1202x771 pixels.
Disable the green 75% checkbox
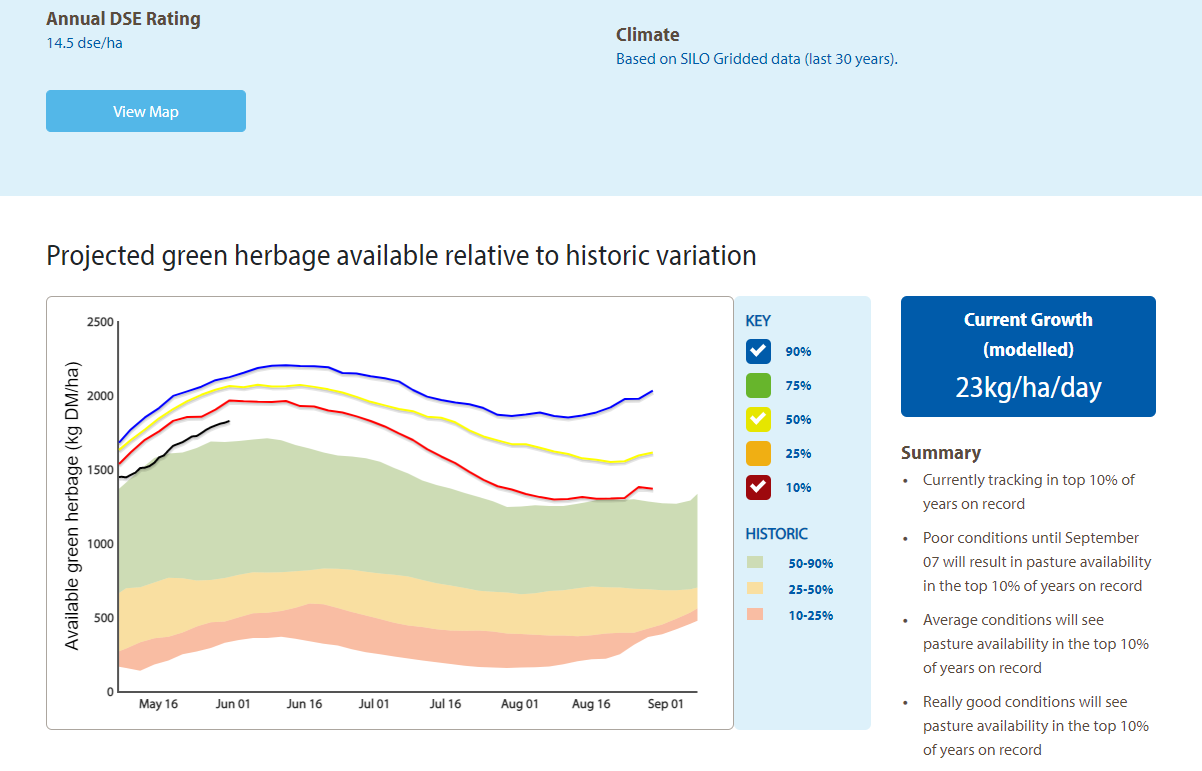pyautogui.click(x=758, y=385)
